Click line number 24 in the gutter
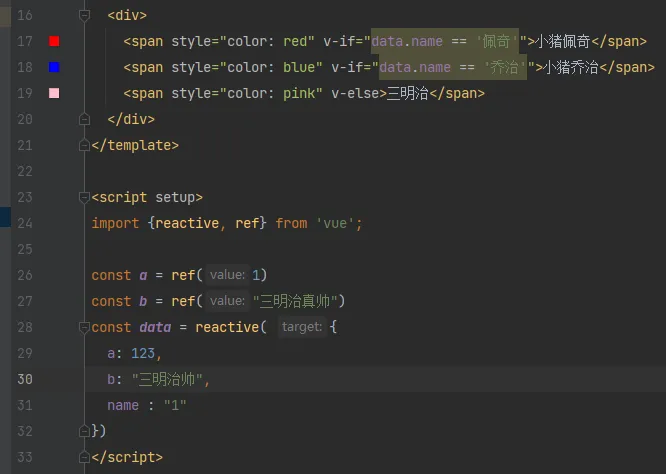Screen dimensions: 666x474 click(25, 223)
